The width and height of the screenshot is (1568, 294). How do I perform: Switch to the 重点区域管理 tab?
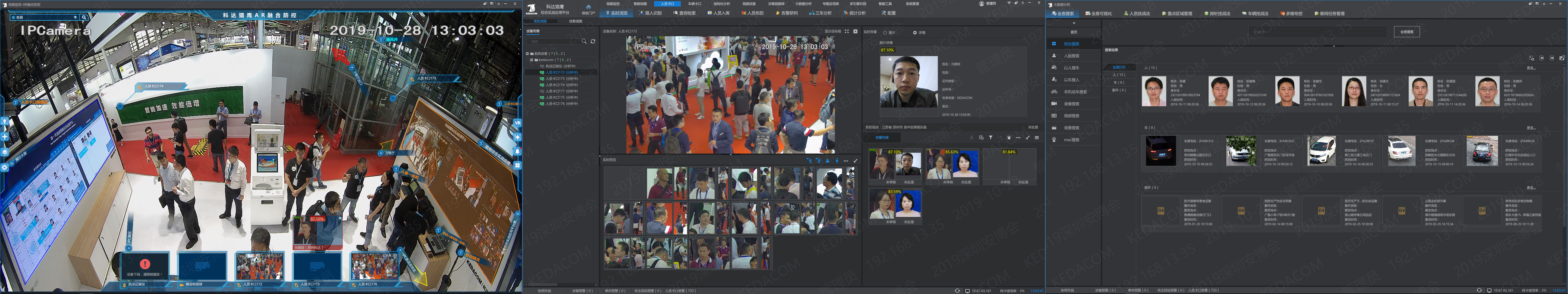(x=1177, y=13)
